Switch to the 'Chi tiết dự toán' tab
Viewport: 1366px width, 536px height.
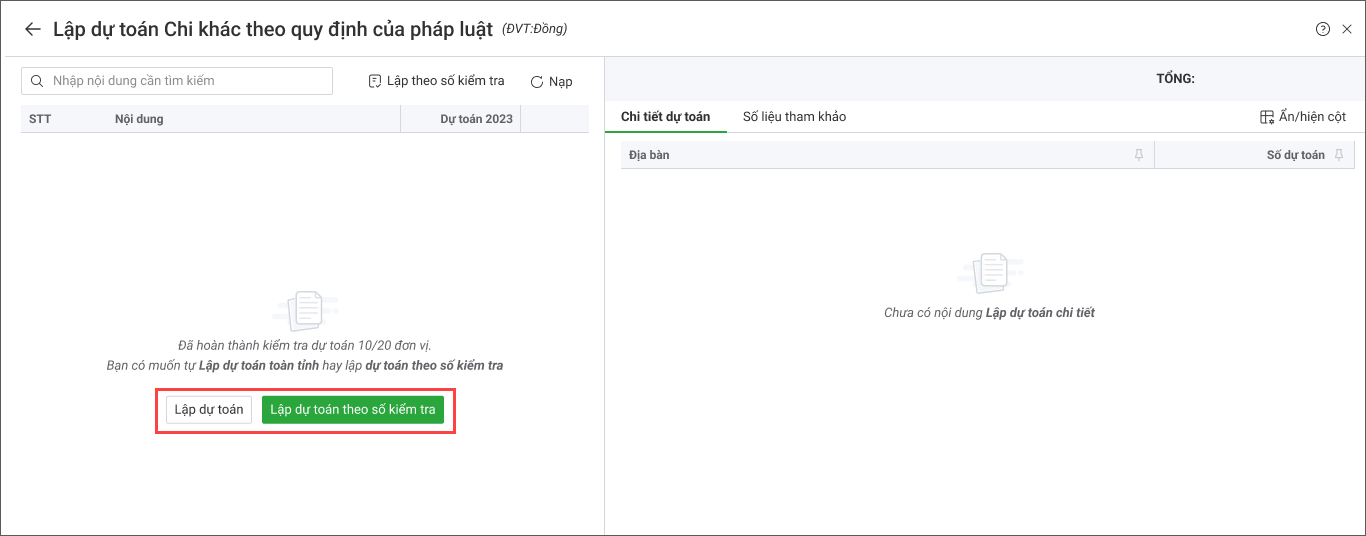pos(665,117)
